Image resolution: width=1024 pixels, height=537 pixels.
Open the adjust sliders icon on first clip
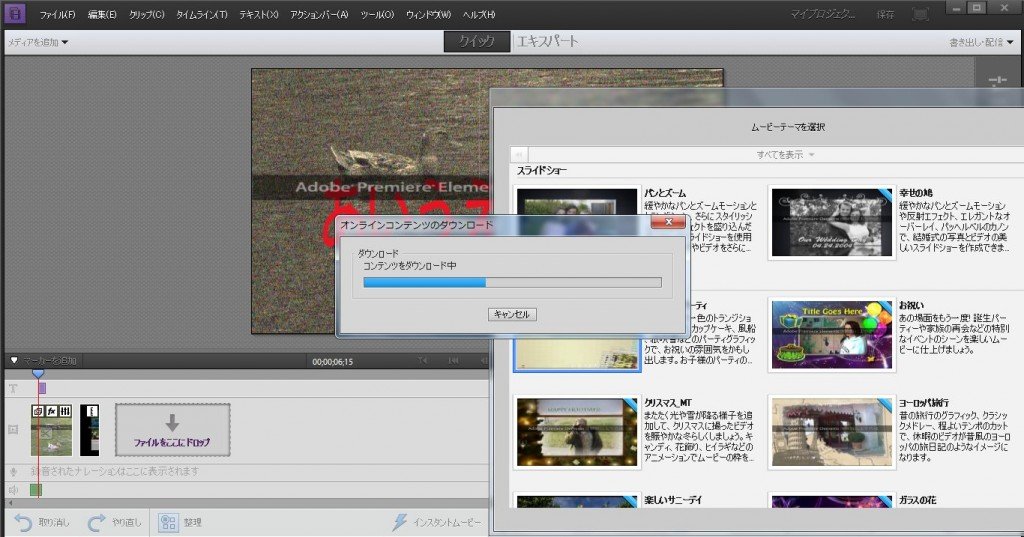point(65,411)
